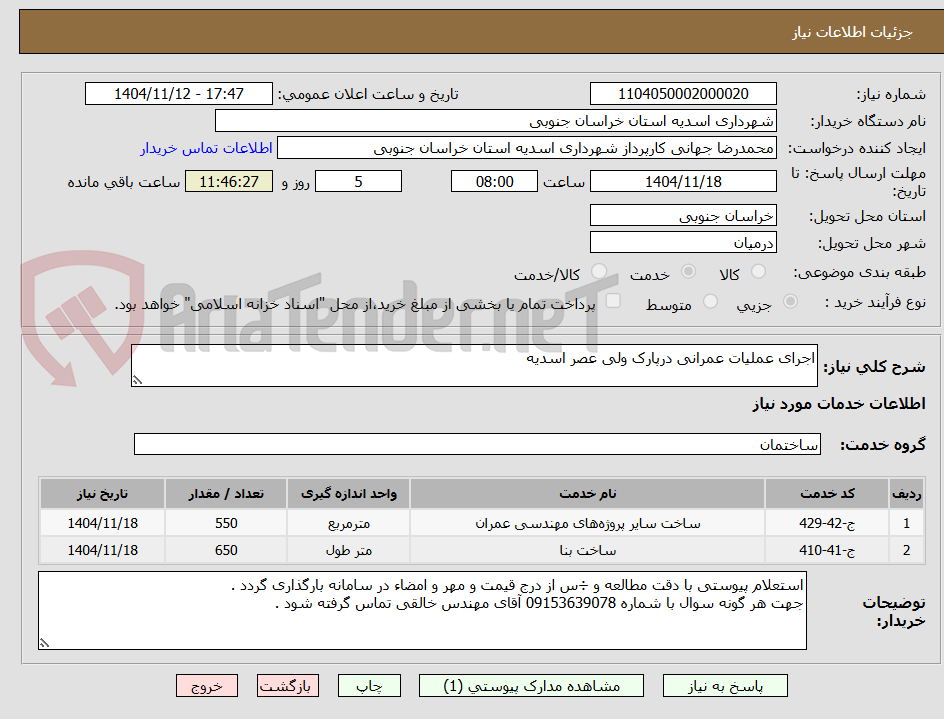The height and width of the screenshot is (719, 944).
Task: Select the کالا radio button
Action: point(759,272)
